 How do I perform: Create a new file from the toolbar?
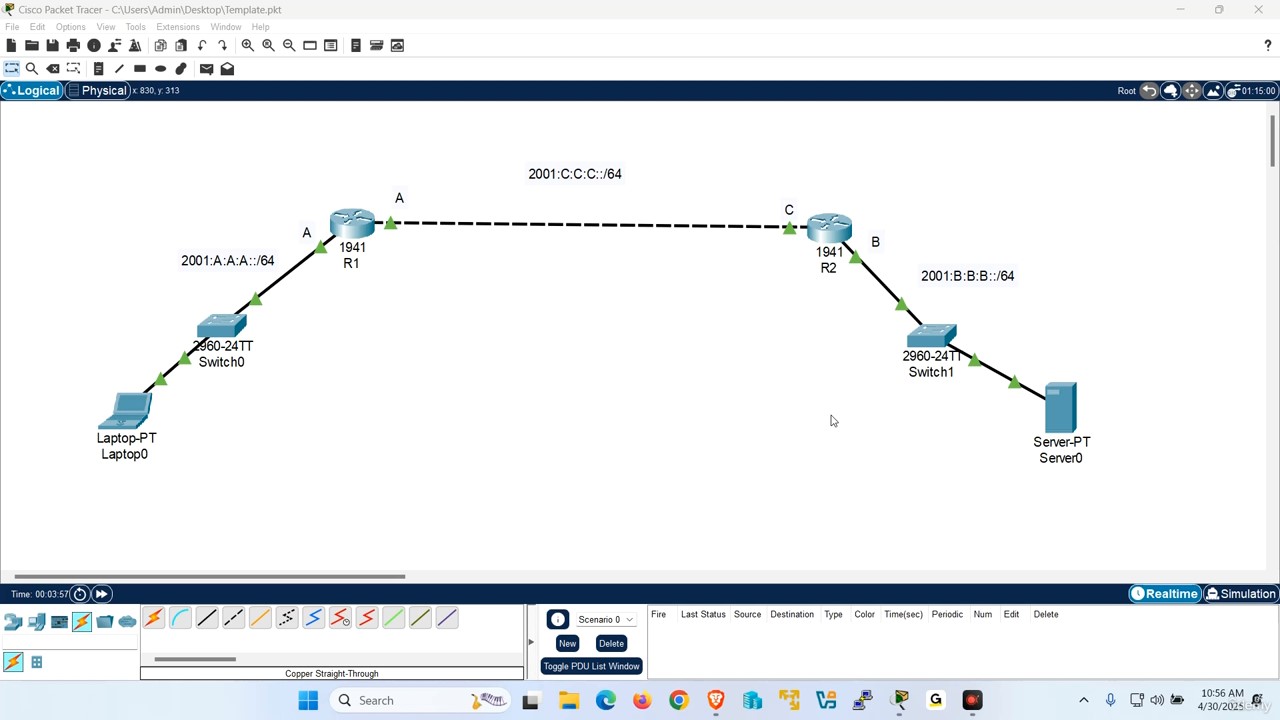tap(11, 45)
